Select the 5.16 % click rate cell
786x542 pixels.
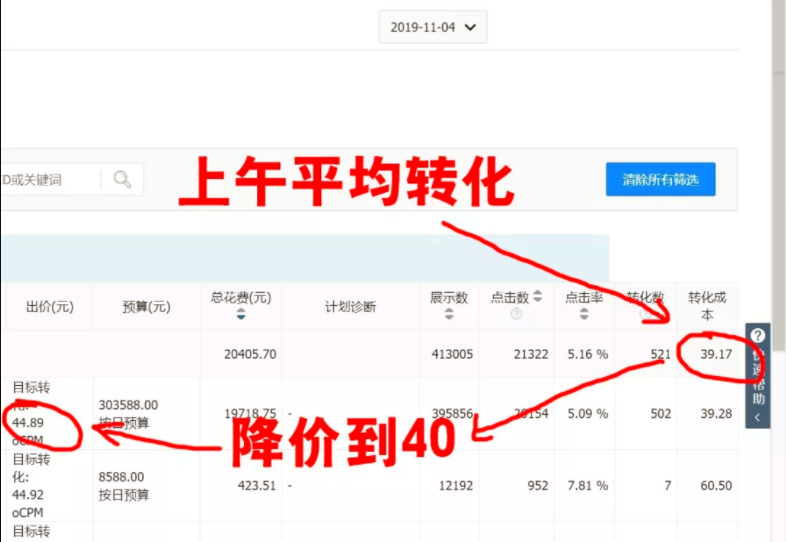587,354
